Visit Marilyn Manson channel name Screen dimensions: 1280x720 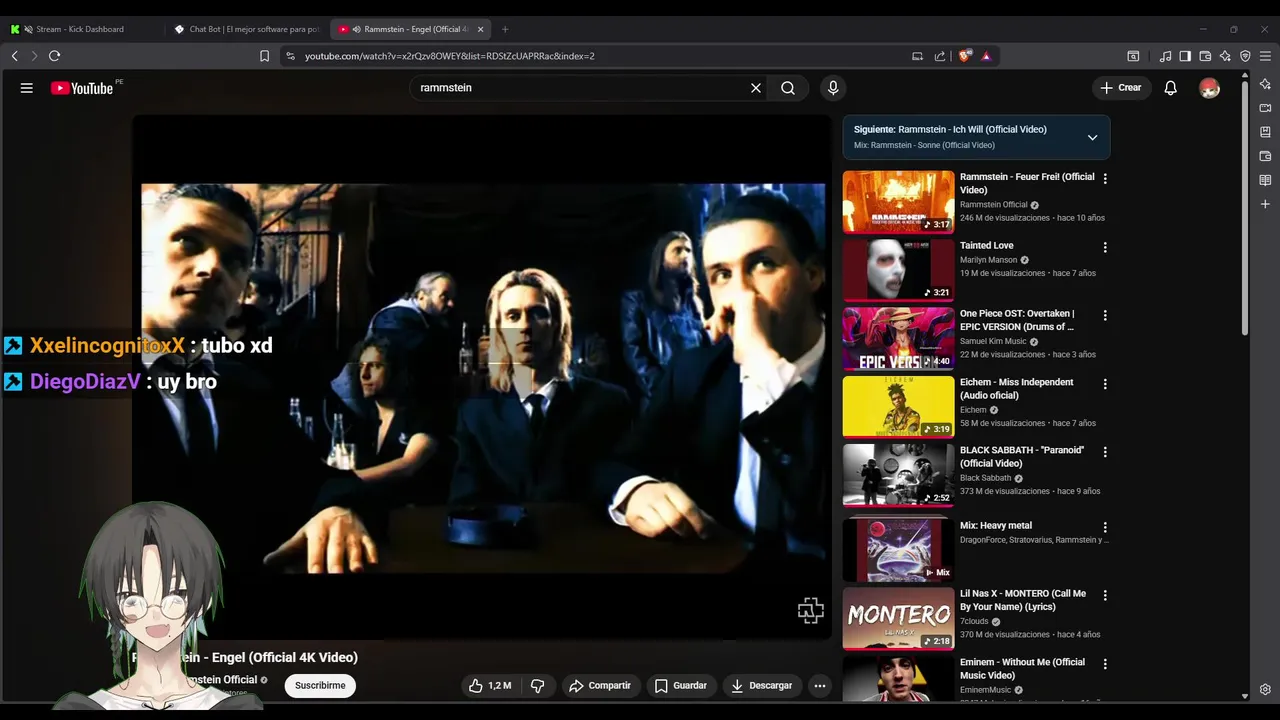pos(988,260)
